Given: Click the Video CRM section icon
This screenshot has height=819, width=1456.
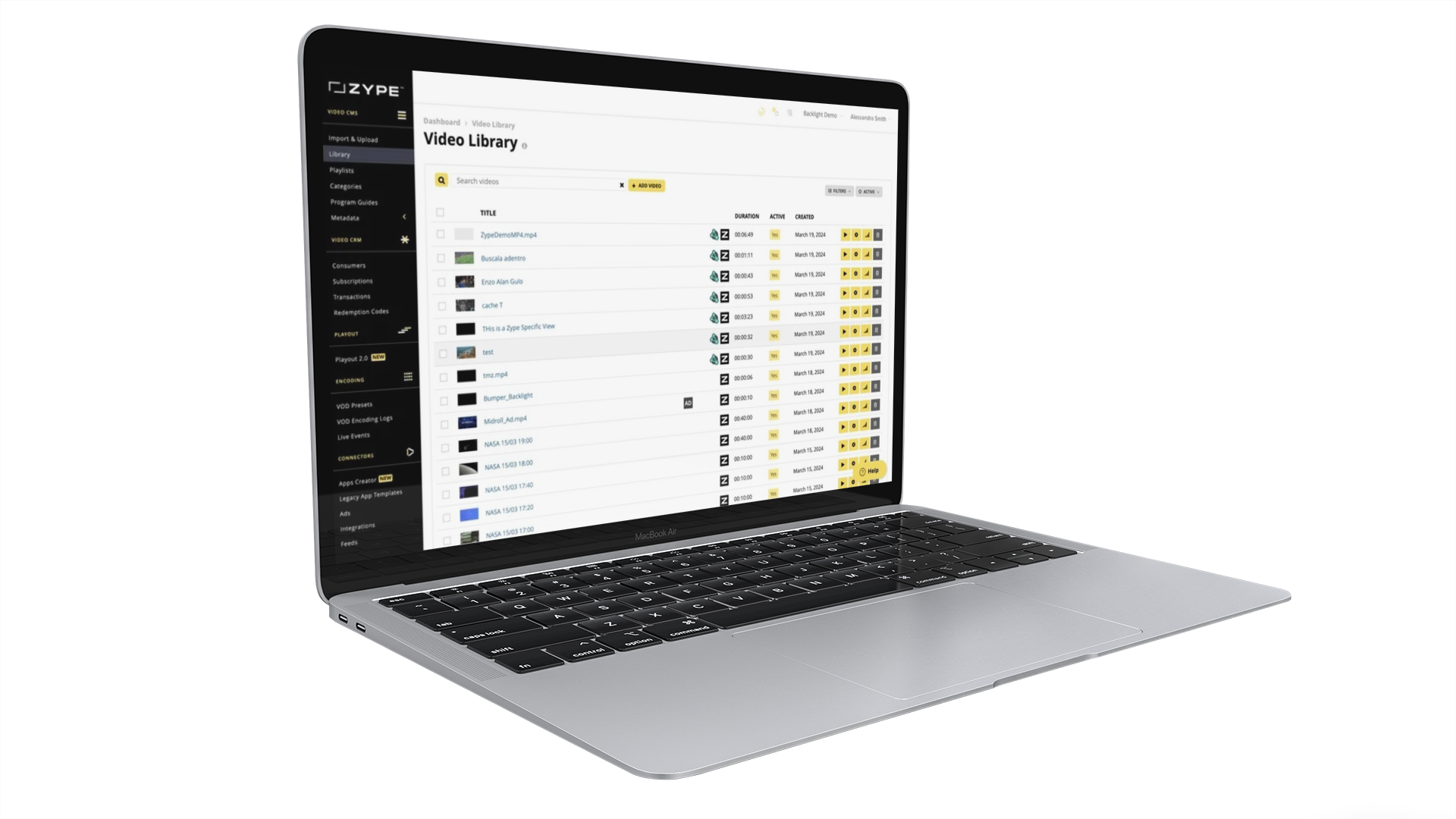Looking at the screenshot, I should tap(405, 240).
